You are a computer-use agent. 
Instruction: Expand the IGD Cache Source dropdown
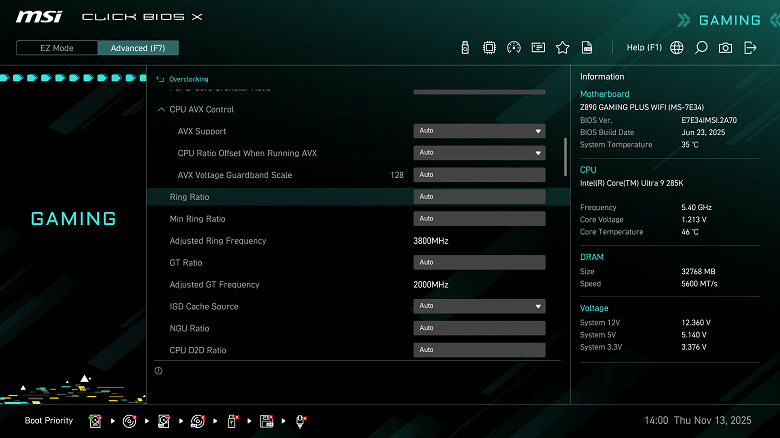click(479, 306)
